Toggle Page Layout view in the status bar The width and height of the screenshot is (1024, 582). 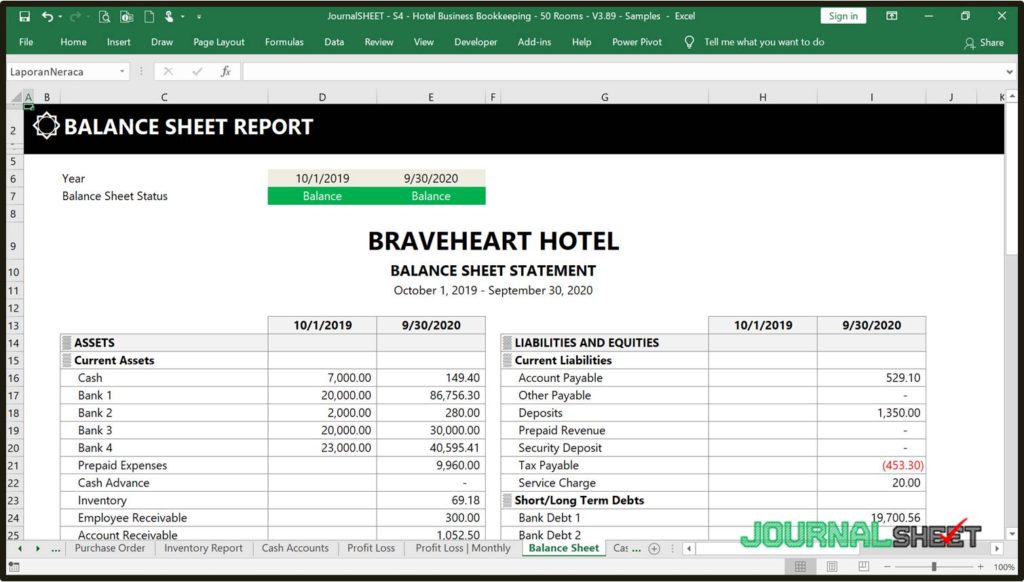click(x=832, y=567)
